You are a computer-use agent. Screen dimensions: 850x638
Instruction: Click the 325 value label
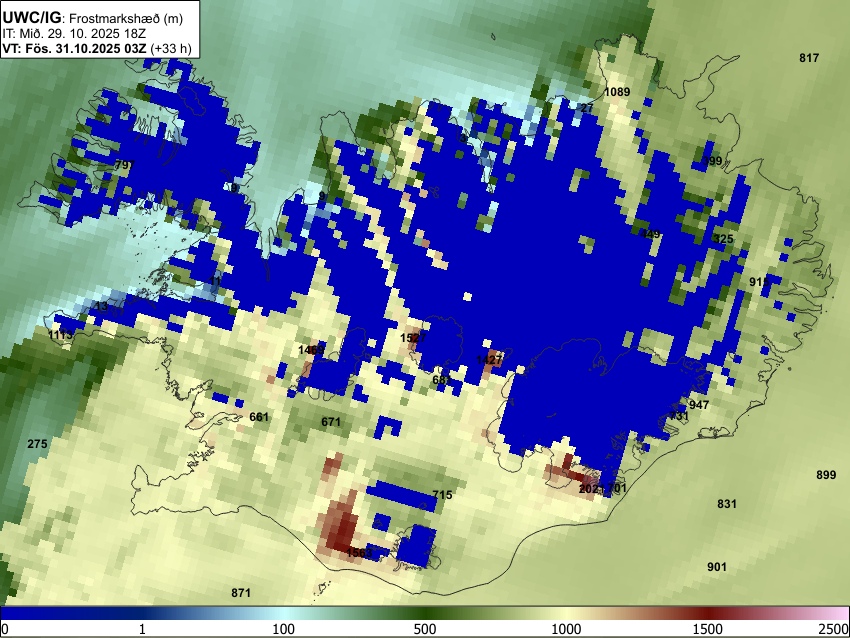[723, 239]
